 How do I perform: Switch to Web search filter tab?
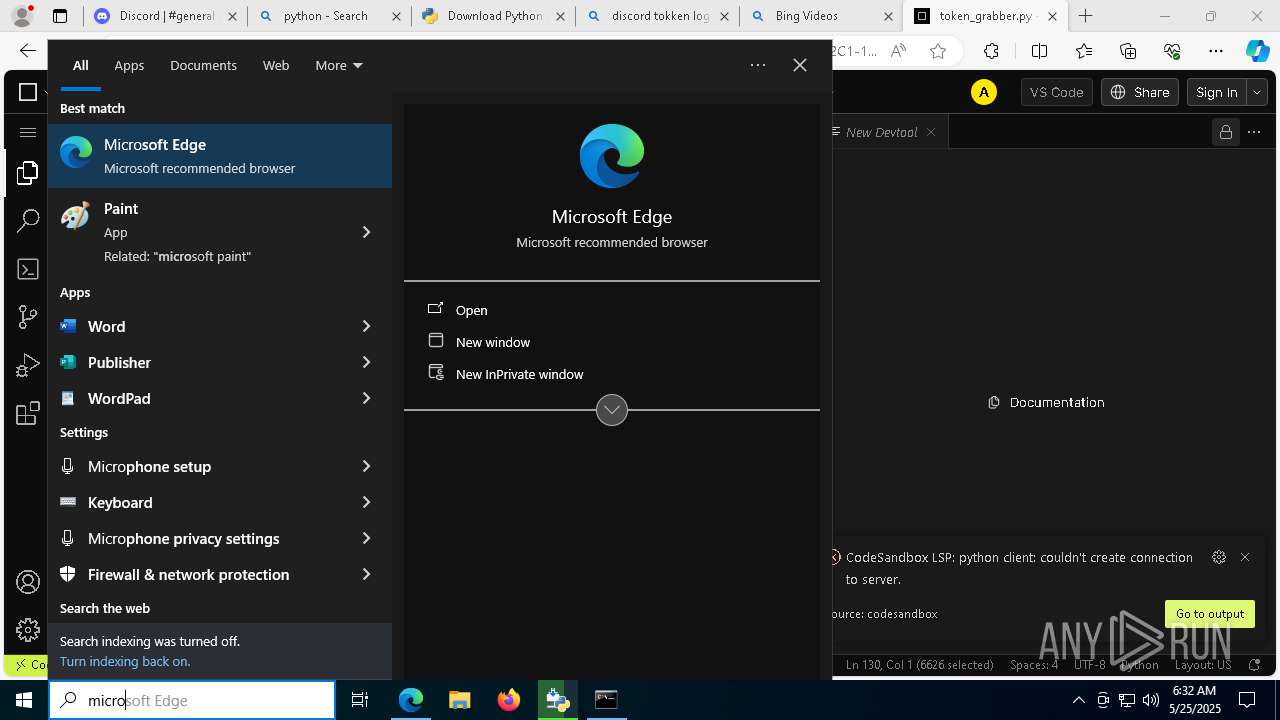276,65
